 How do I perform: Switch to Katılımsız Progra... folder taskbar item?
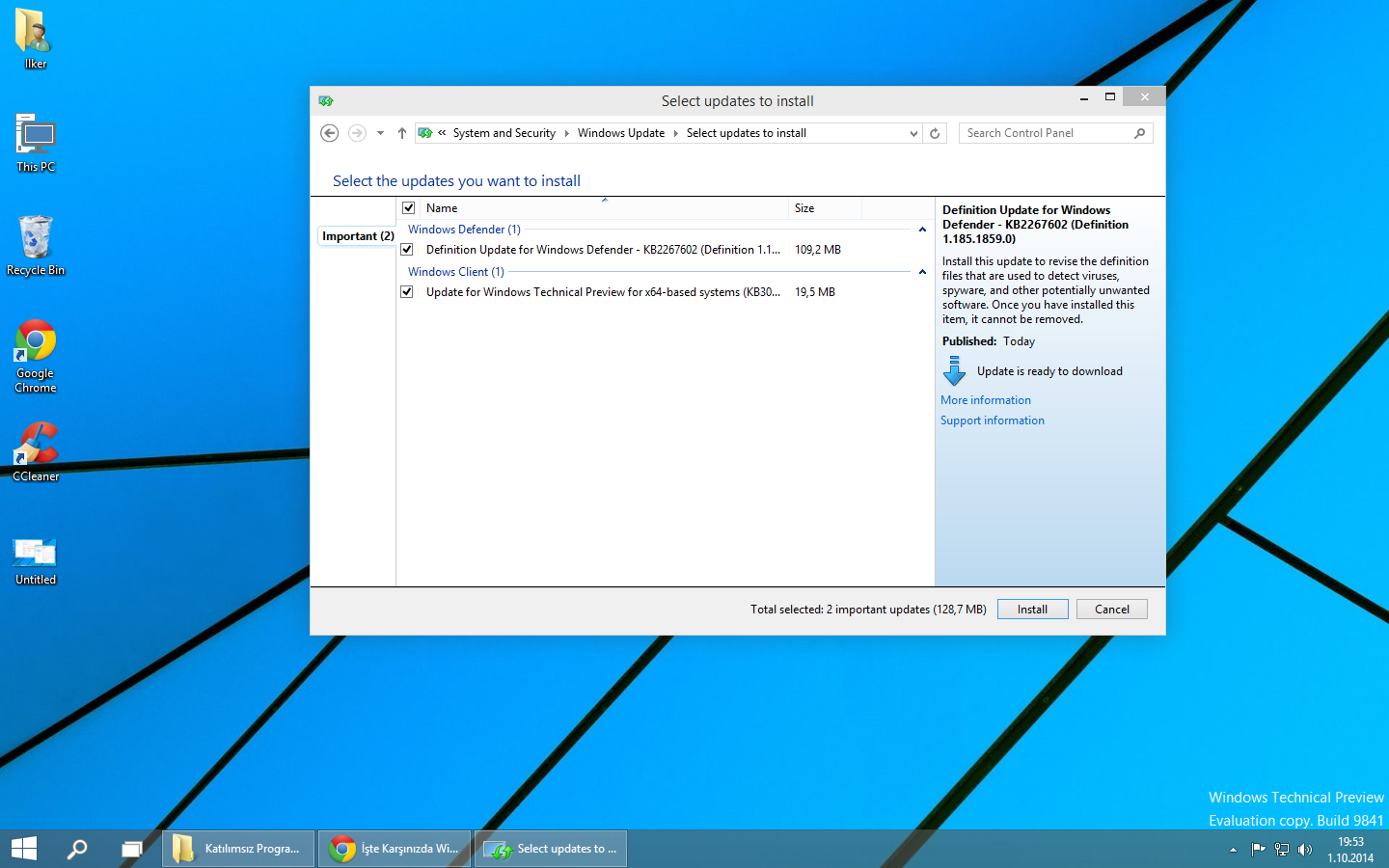[x=238, y=849]
